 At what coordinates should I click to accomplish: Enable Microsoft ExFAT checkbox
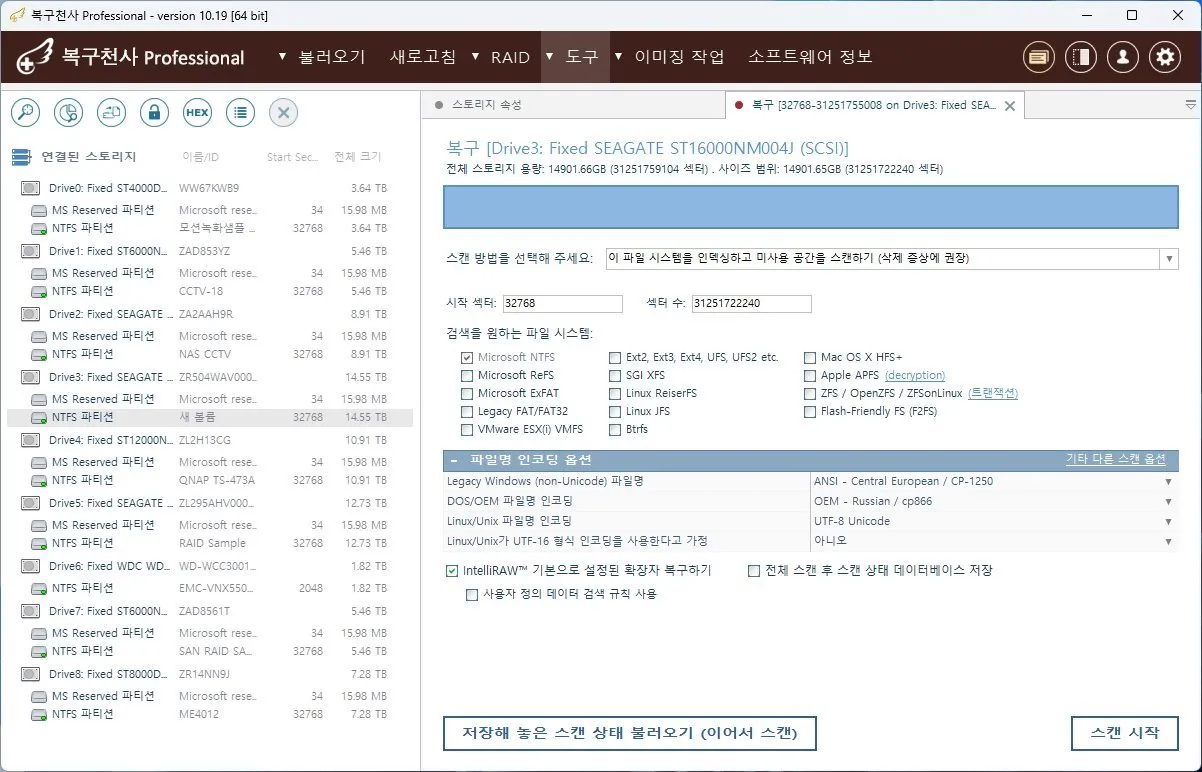[467, 393]
